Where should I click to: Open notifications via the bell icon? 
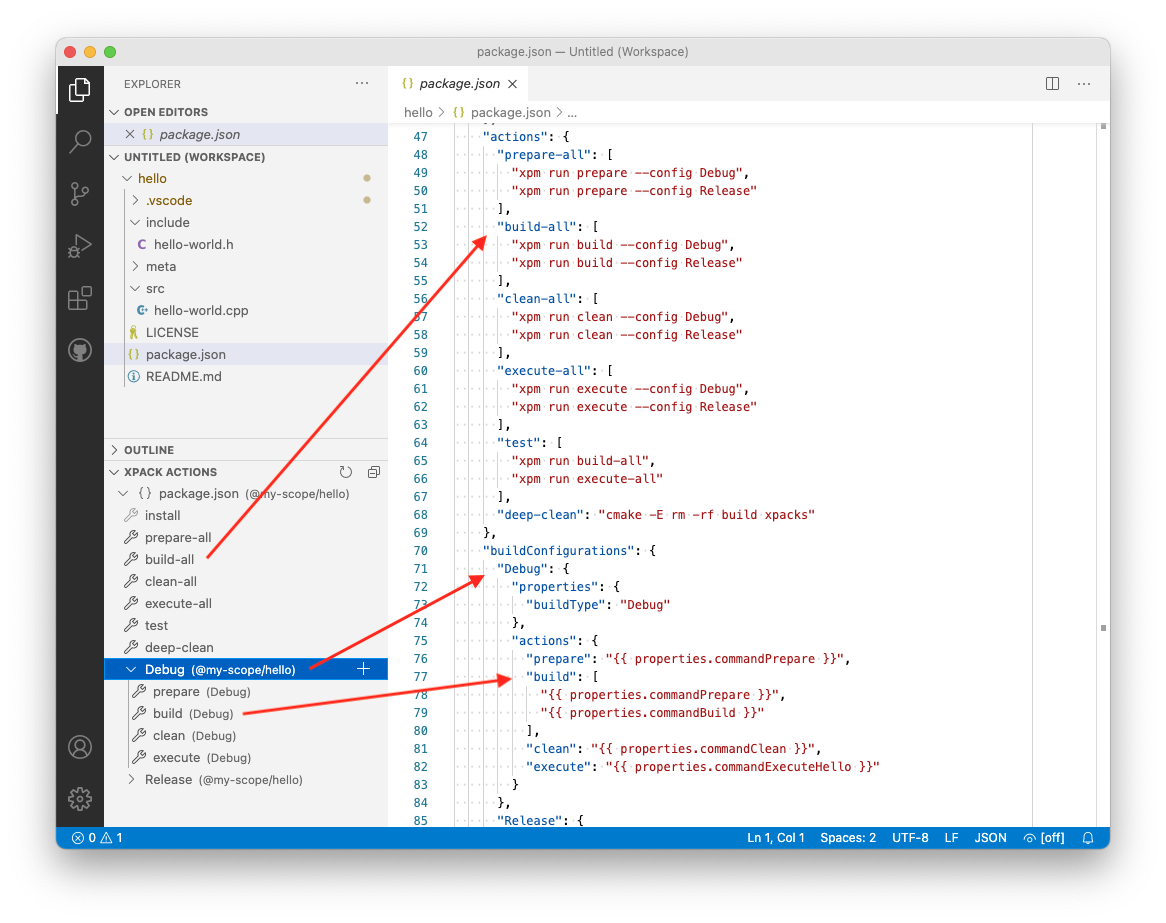(x=1088, y=837)
